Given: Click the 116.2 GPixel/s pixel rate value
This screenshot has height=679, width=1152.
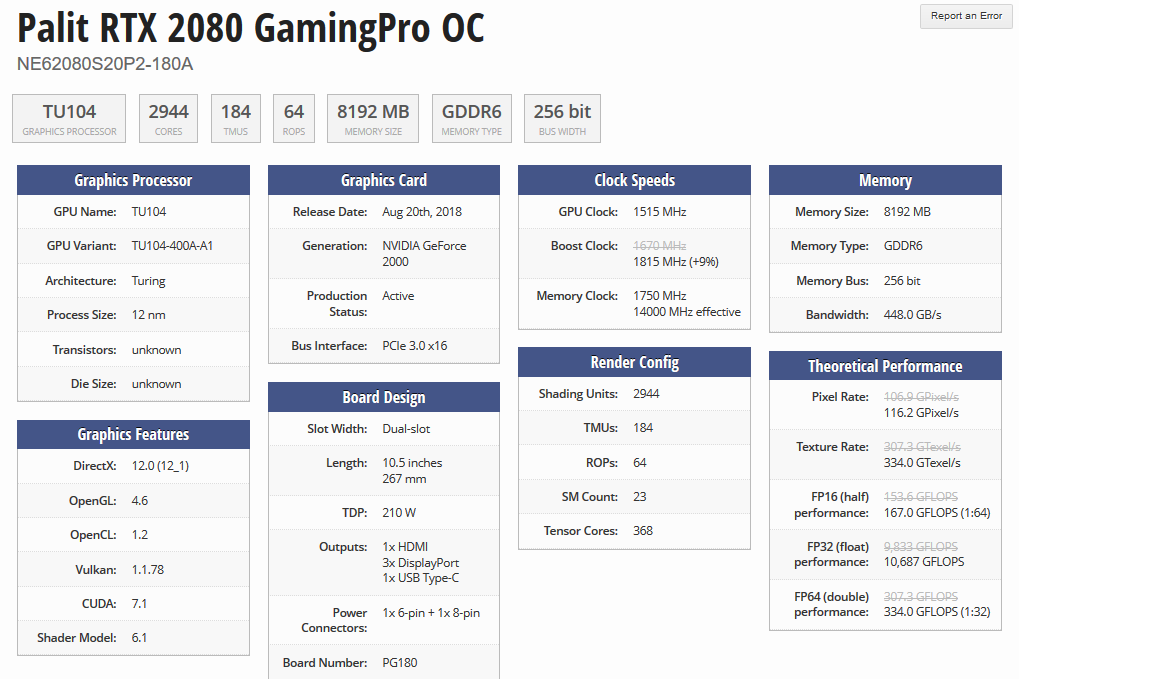Looking at the screenshot, I should (x=921, y=412).
